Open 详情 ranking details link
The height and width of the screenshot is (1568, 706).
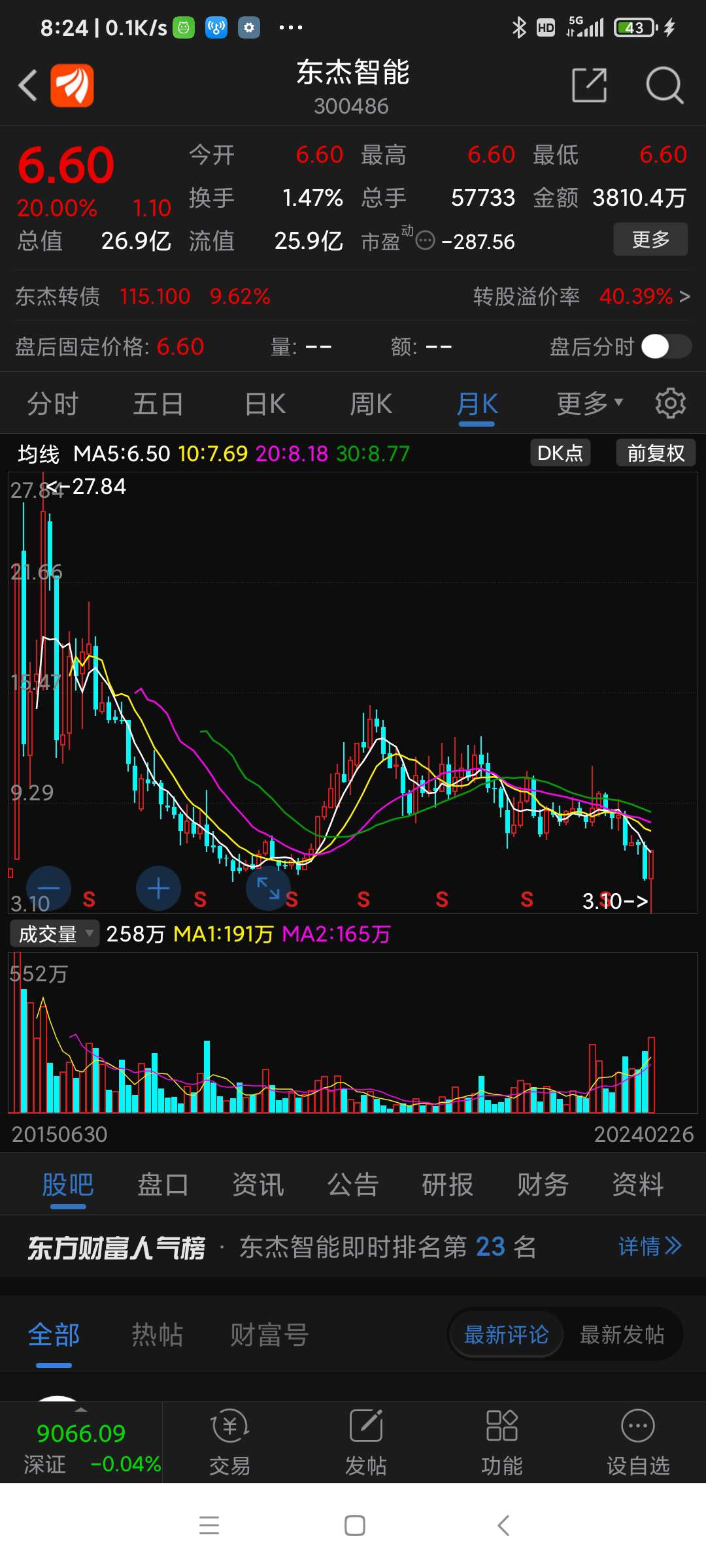click(x=650, y=1247)
